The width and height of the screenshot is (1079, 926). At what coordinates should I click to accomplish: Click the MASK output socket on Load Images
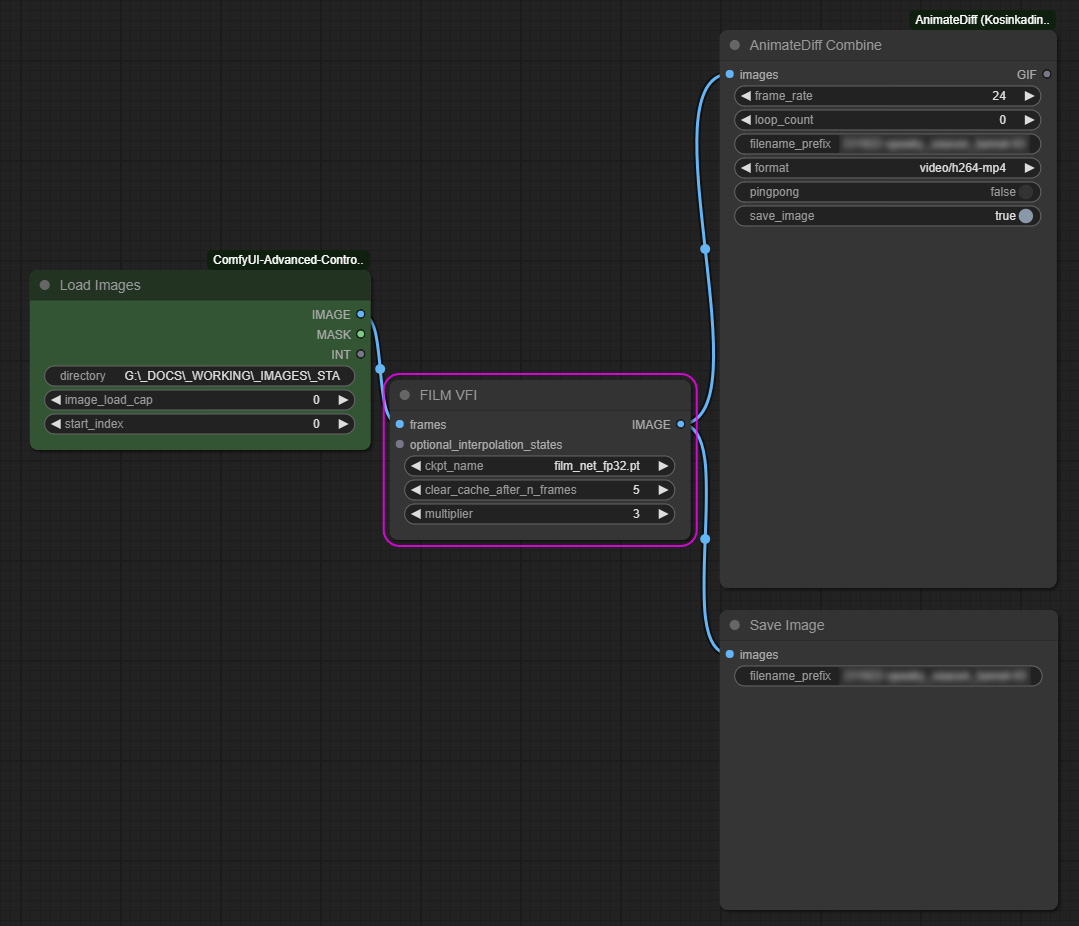361,334
